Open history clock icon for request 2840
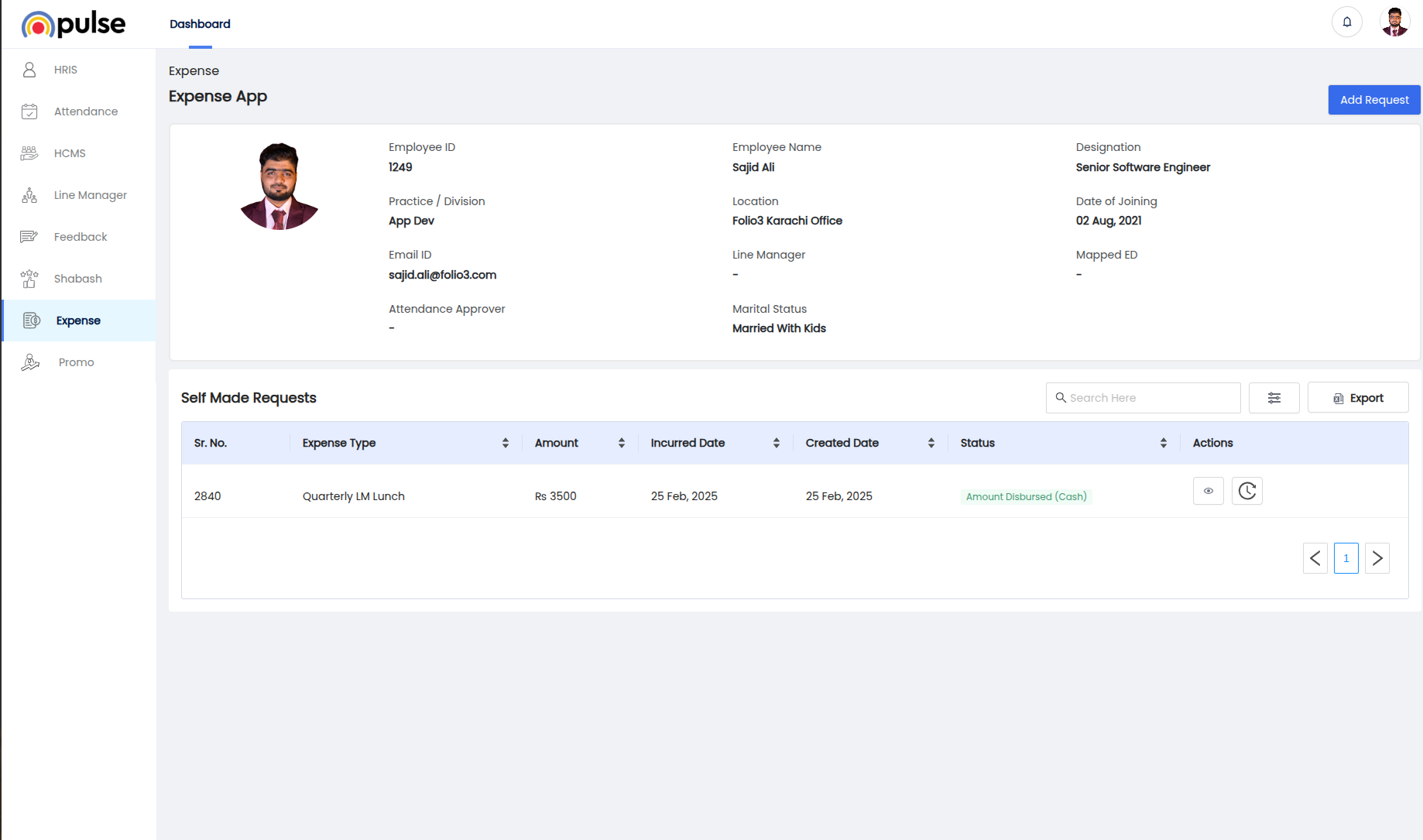1423x840 pixels. point(1246,491)
